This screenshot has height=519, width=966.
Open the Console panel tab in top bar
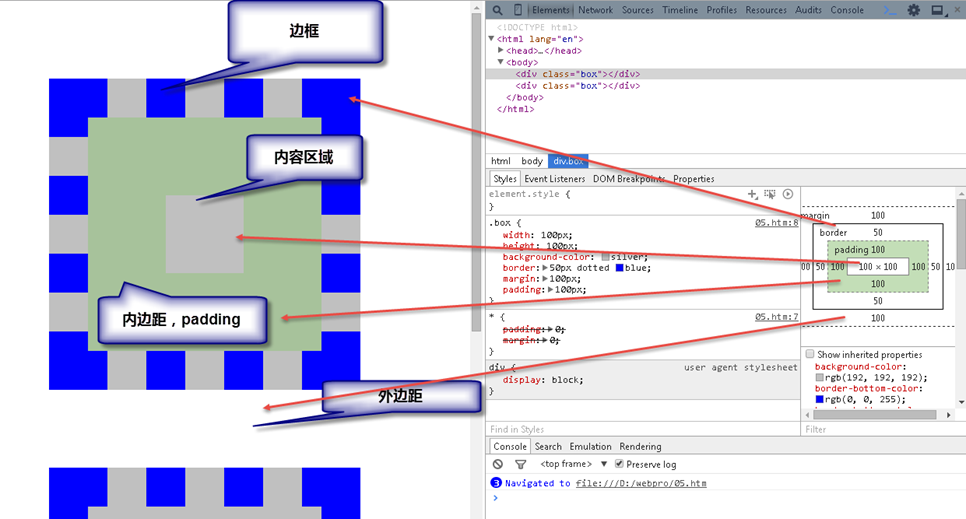click(847, 10)
